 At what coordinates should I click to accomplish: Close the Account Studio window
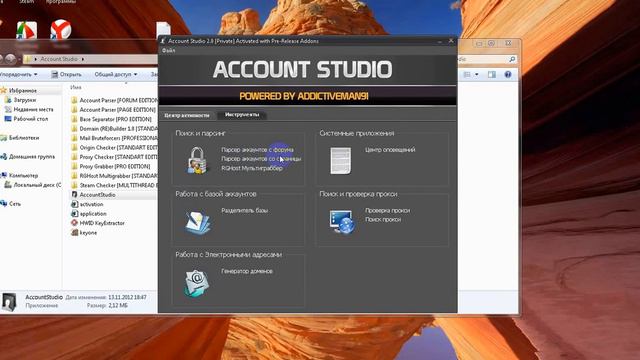click(451, 41)
